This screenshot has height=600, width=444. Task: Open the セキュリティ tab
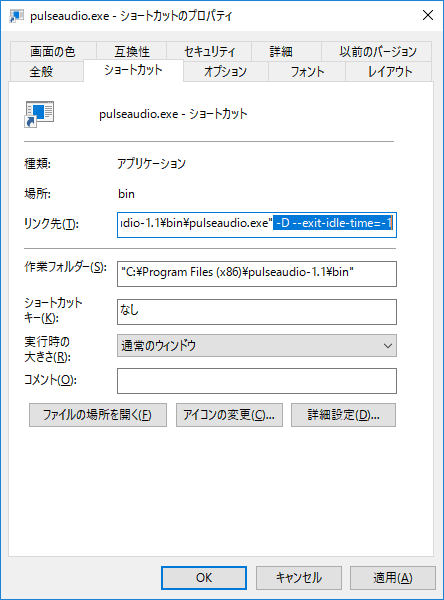pos(209,51)
